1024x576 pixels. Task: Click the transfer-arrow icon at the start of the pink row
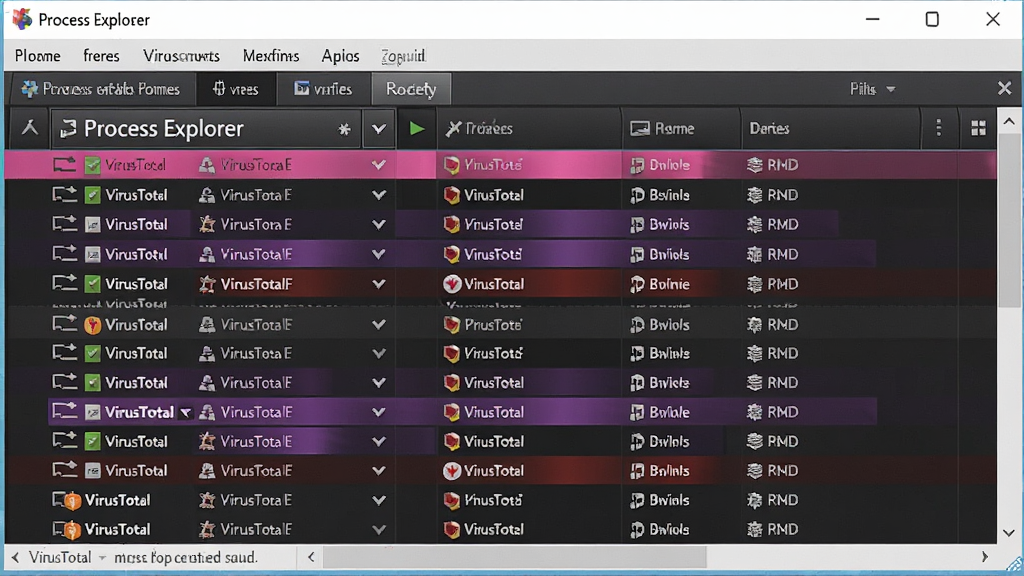[65, 164]
